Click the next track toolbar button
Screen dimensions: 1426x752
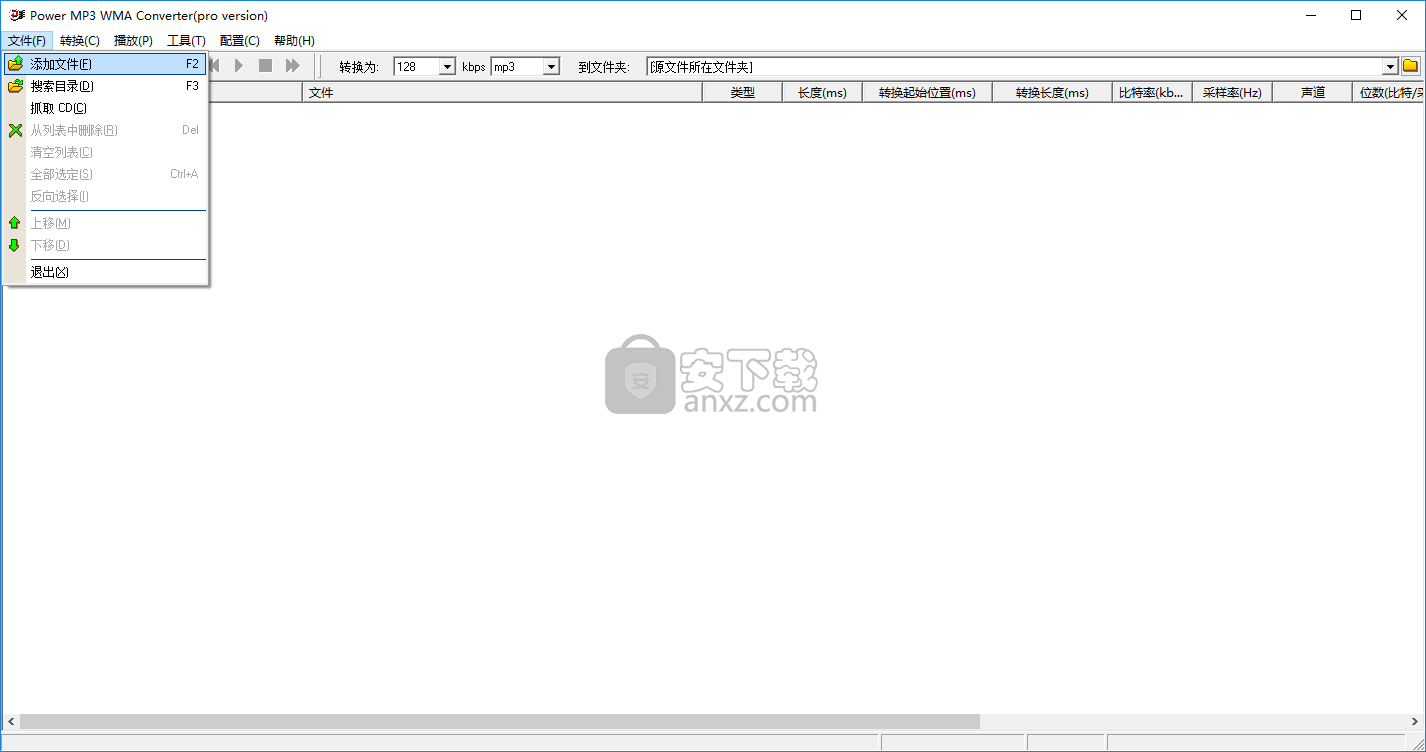[292, 66]
